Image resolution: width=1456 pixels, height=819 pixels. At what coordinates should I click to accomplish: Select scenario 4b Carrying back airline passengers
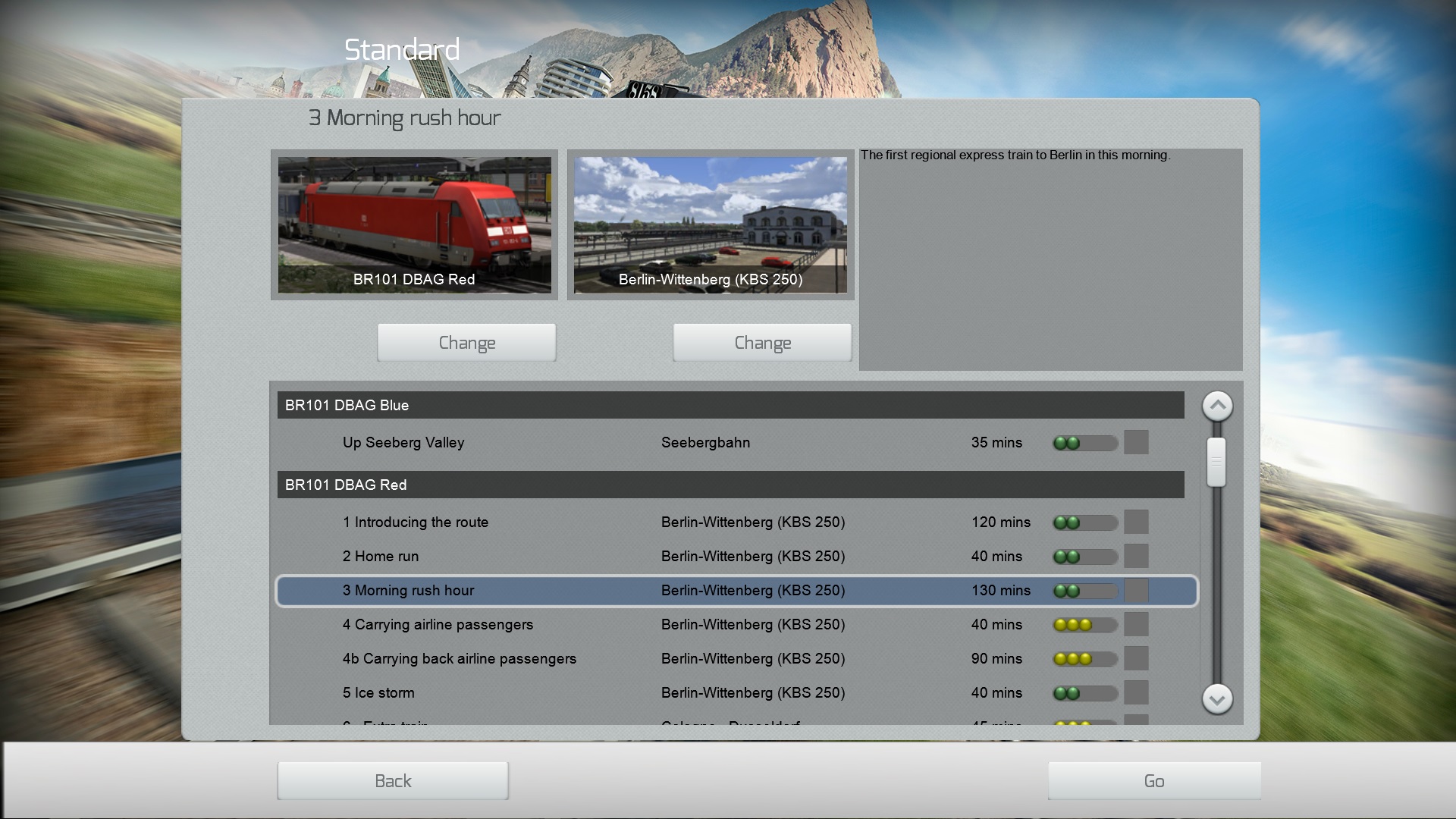(x=459, y=659)
